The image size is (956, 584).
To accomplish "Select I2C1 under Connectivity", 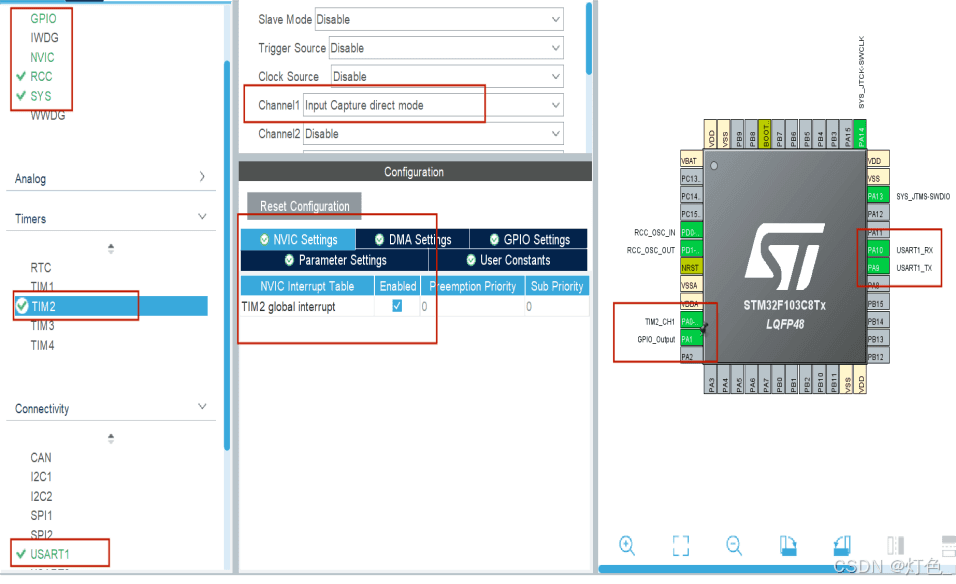I will [x=41, y=477].
